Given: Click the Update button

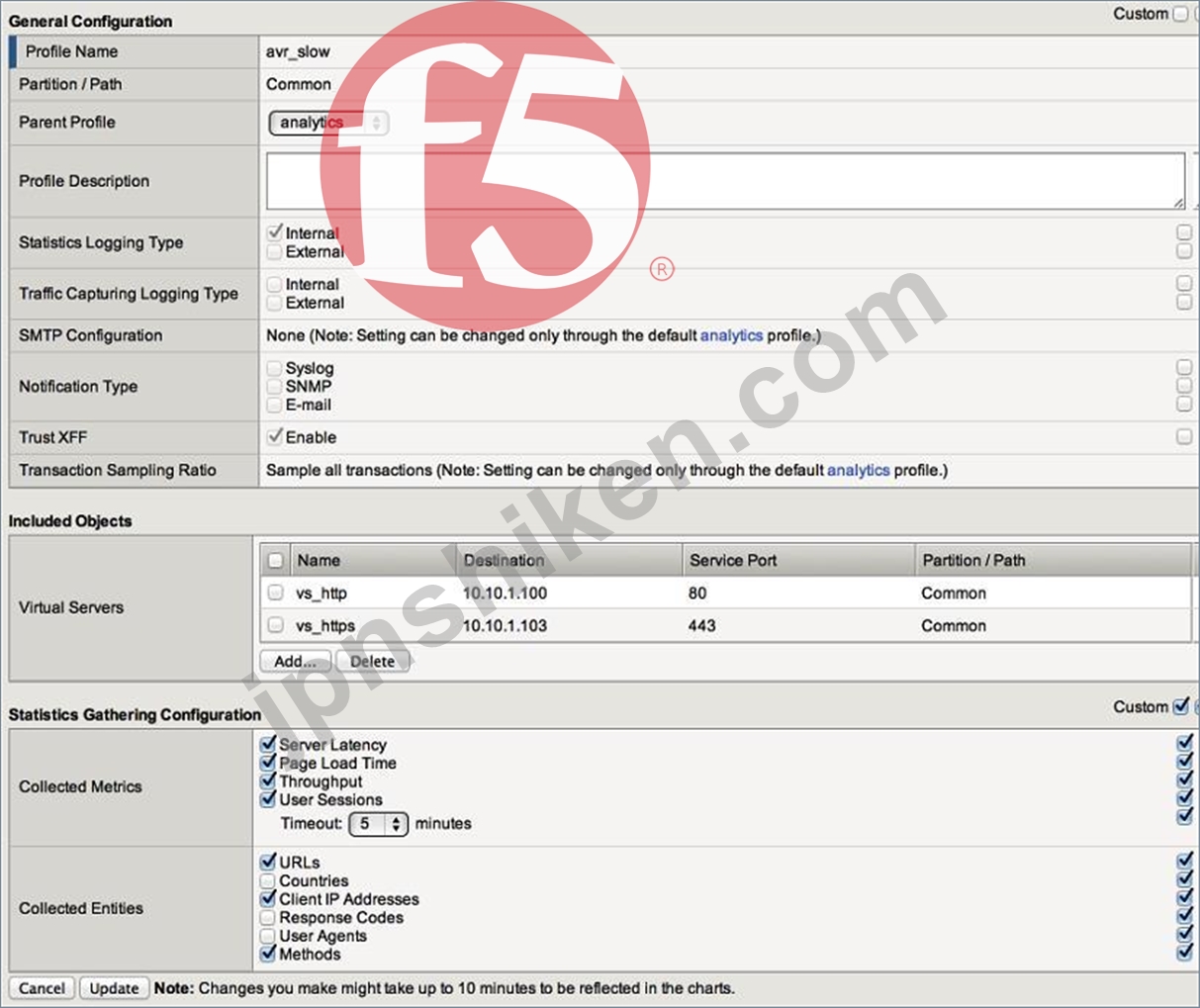Looking at the screenshot, I should (114, 988).
